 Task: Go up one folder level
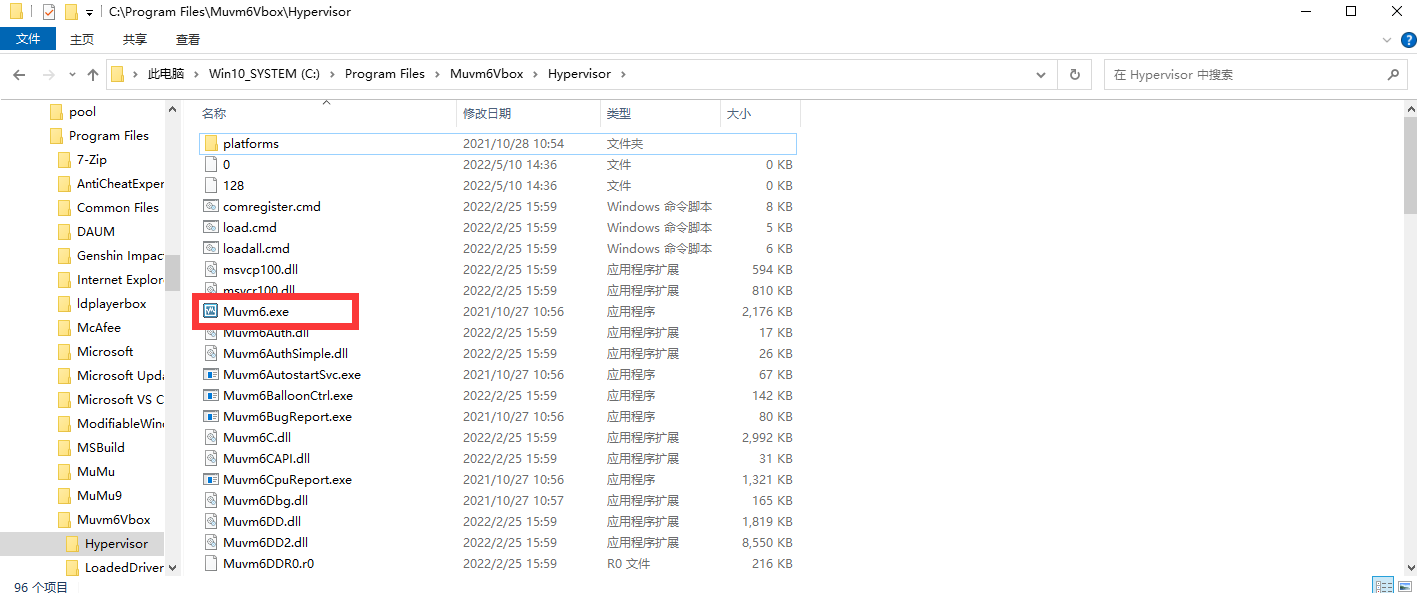point(93,75)
